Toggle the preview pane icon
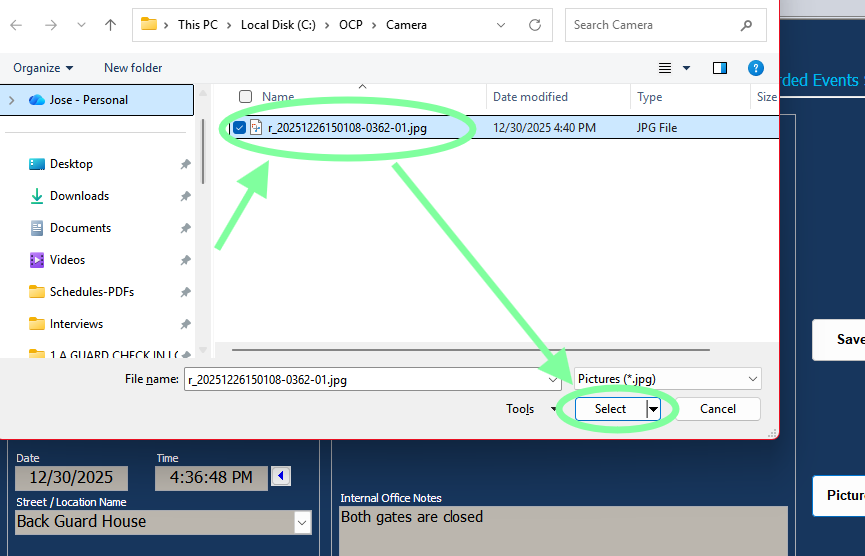Viewport: 865px width, 556px height. point(720,68)
